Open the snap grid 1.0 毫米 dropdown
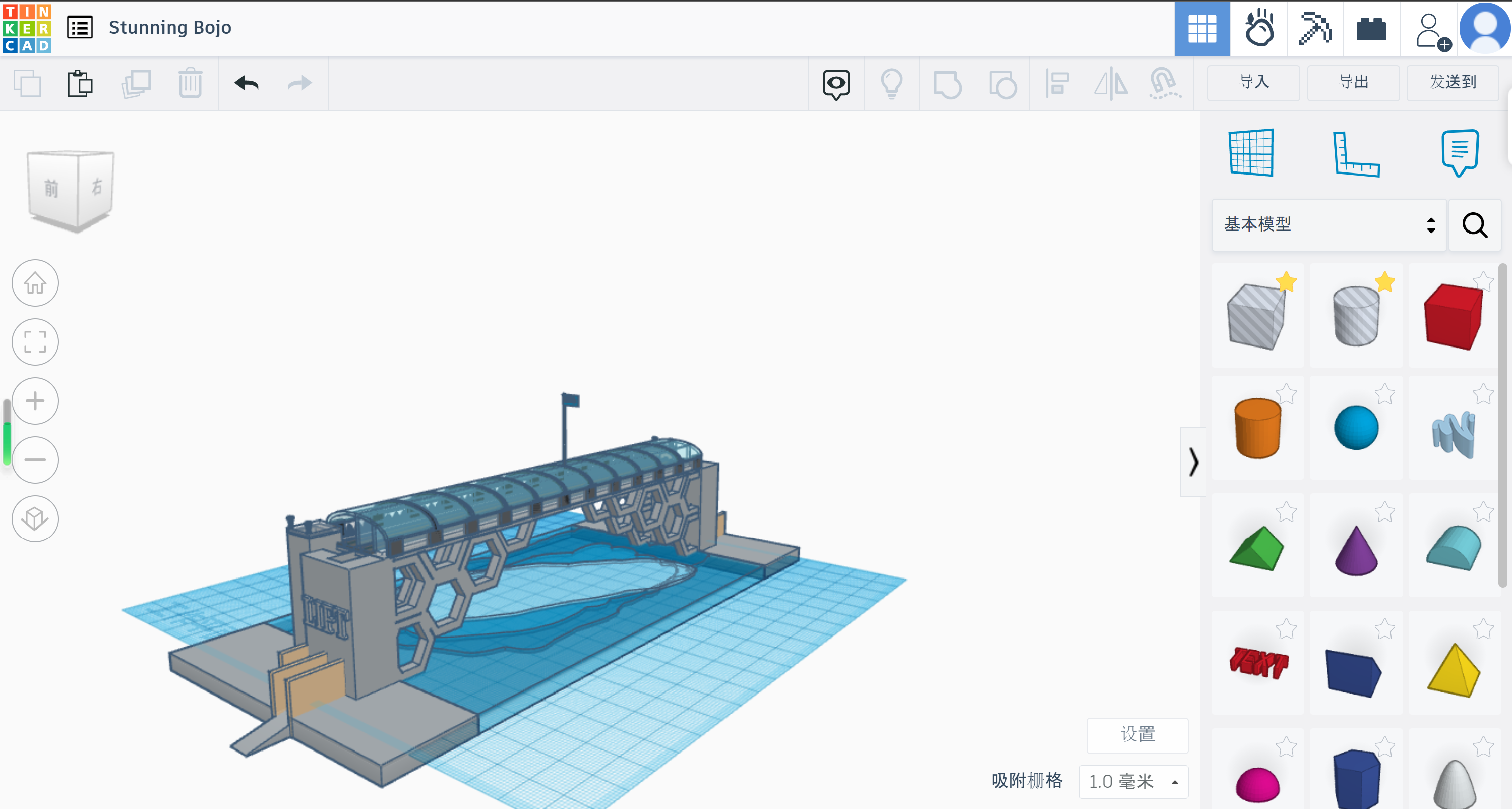The height and width of the screenshot is (809, 1512). [x=1133, y=781]
